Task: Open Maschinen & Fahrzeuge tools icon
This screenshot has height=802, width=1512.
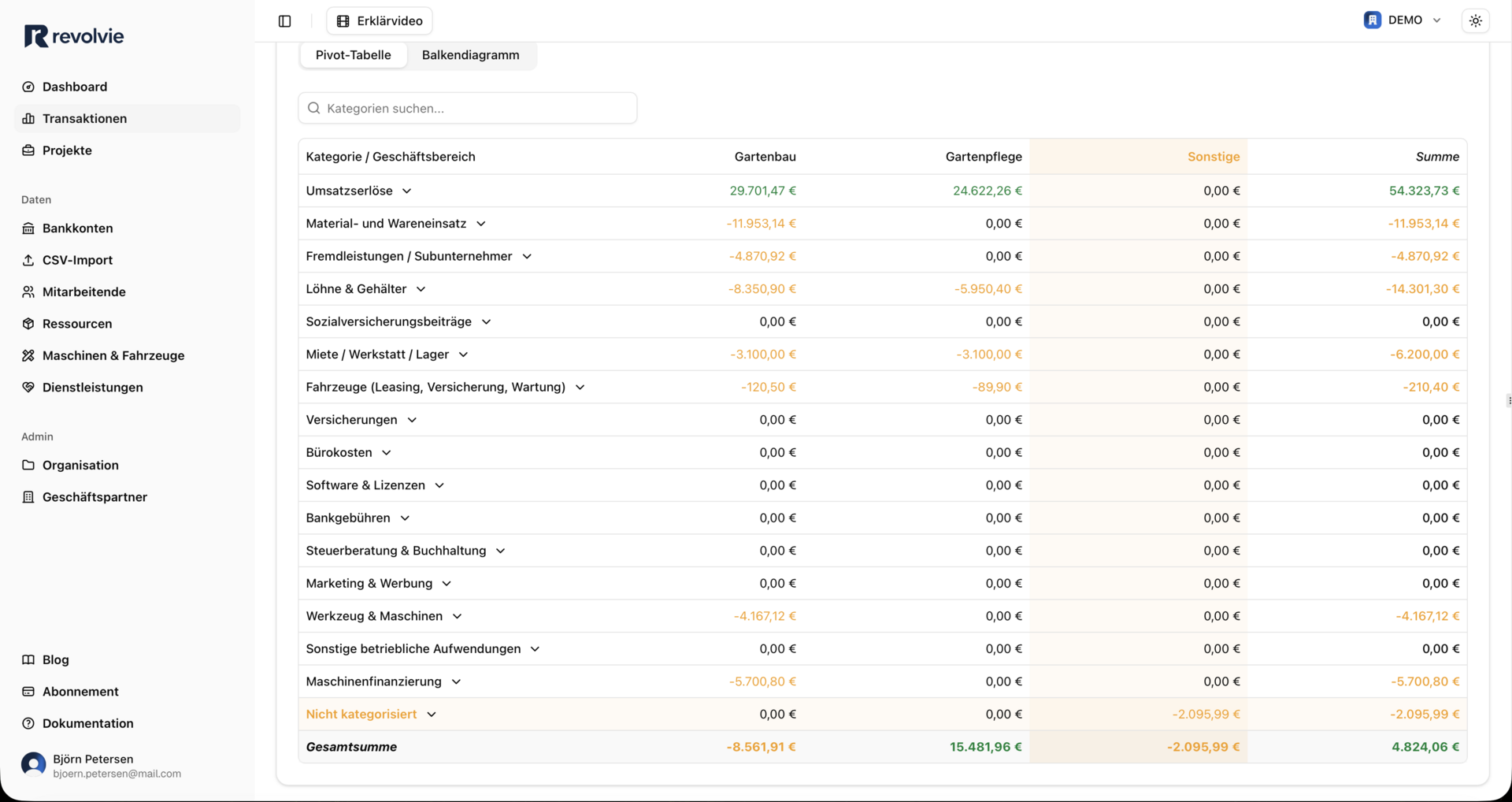Action: (28, 356)
